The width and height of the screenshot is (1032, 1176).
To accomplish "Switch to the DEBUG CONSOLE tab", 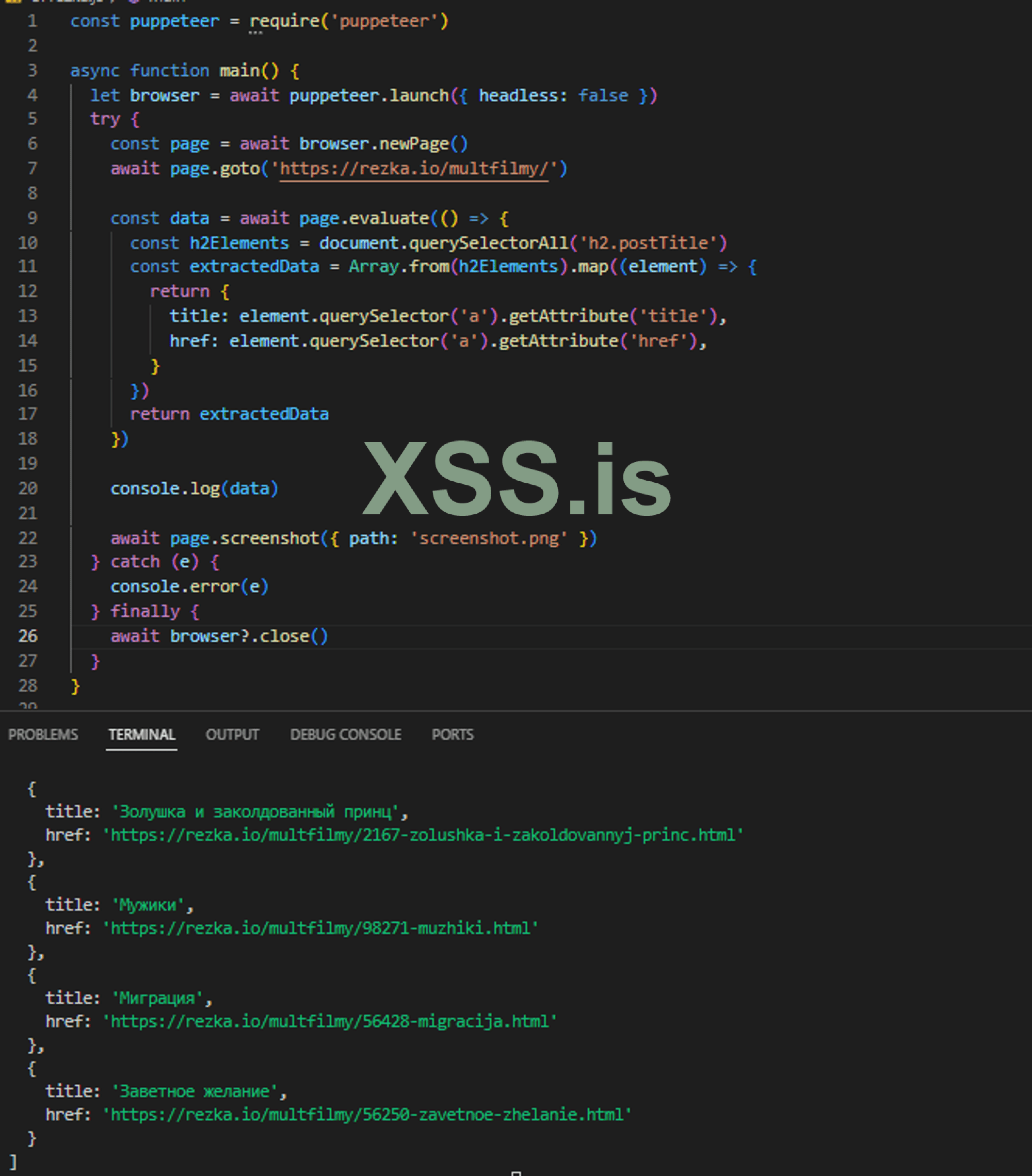I will click(x=345, y=734).
